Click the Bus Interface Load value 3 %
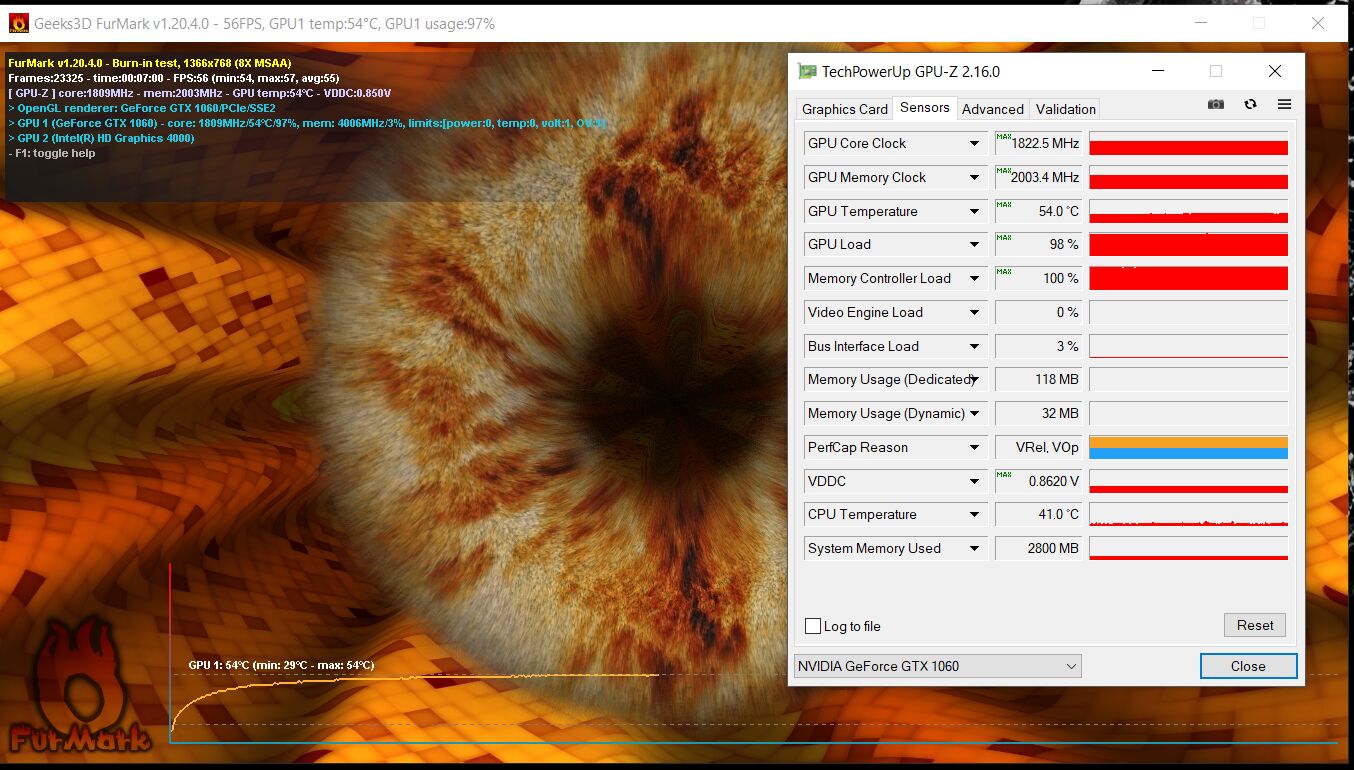The image size is (1354, 770). [1038, 346]
